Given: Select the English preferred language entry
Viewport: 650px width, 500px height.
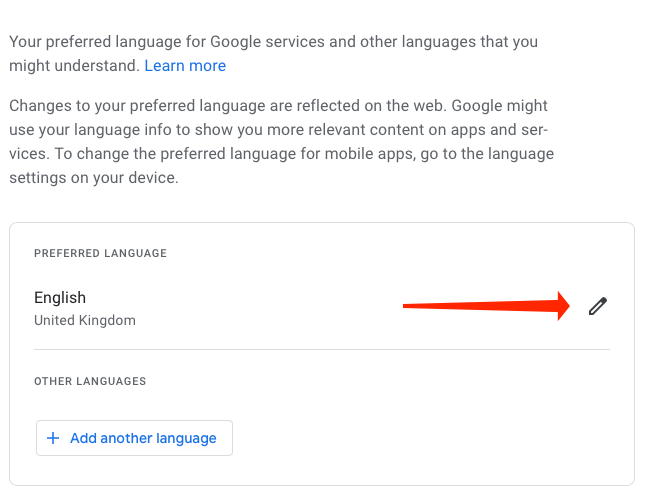Looking at the screenshot, I should pos(60,297).
